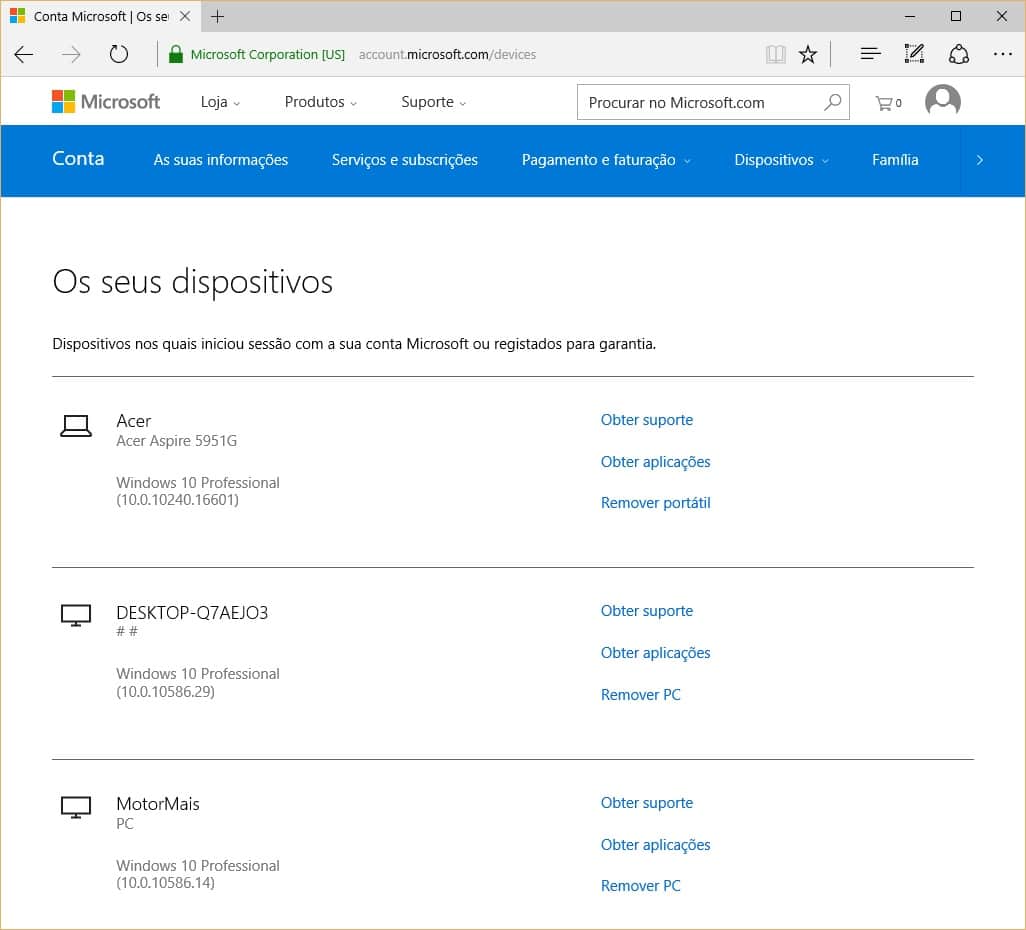Open the Edge Hub icon
The image size is (1026, 930).
tap(870, 54)
